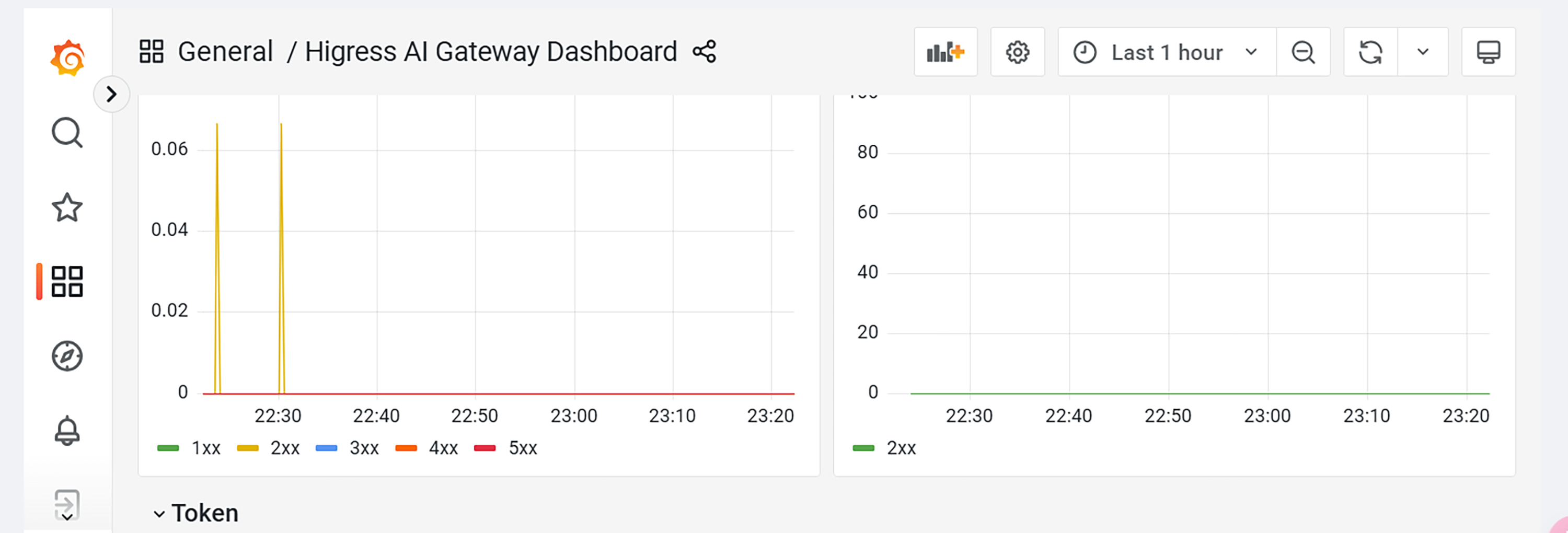Click the Add panel icon
The height and width of the screenshot is (533, 1568).
(x=946, y=52)
